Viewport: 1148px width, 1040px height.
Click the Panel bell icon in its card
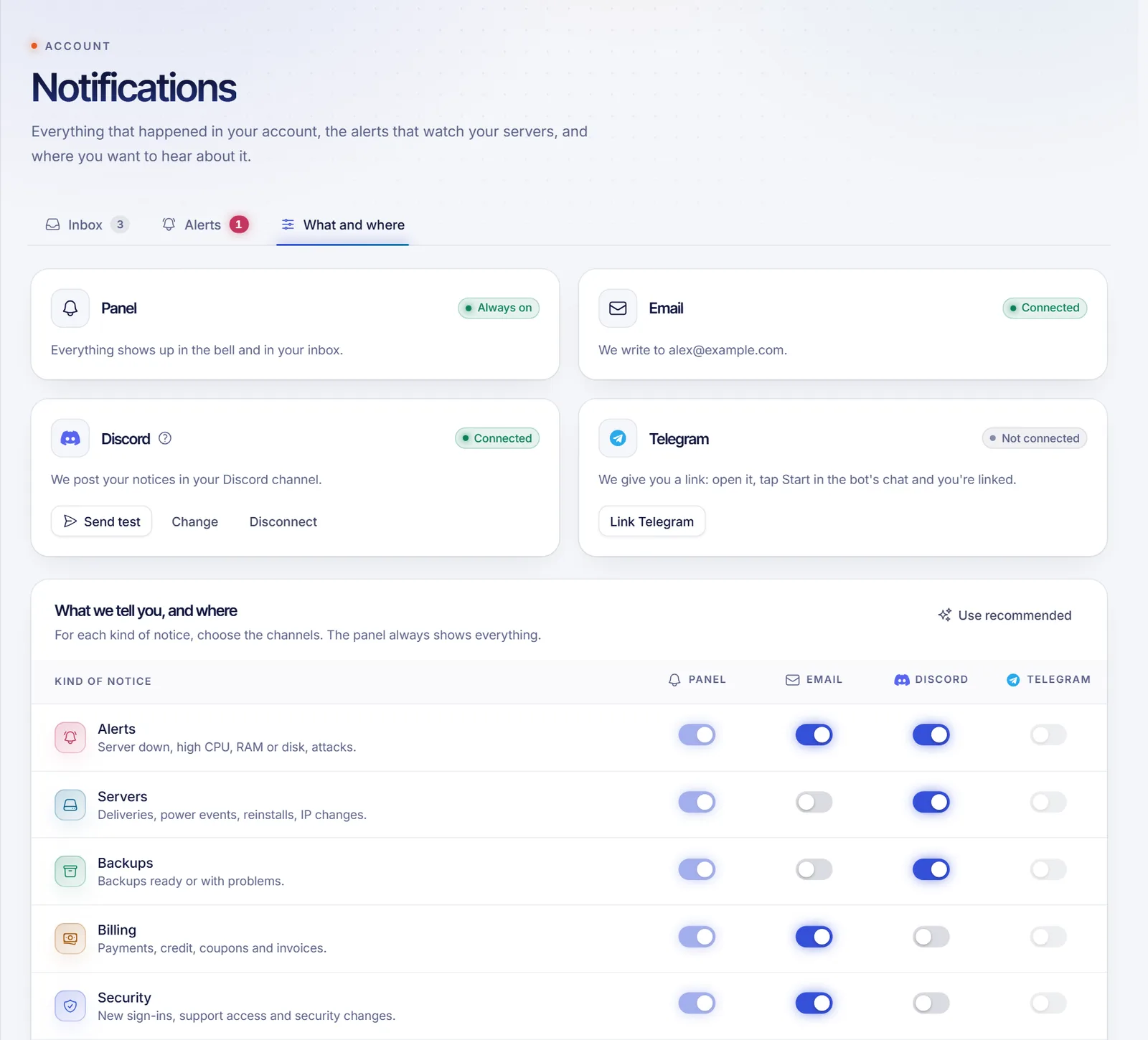(70, 308)
